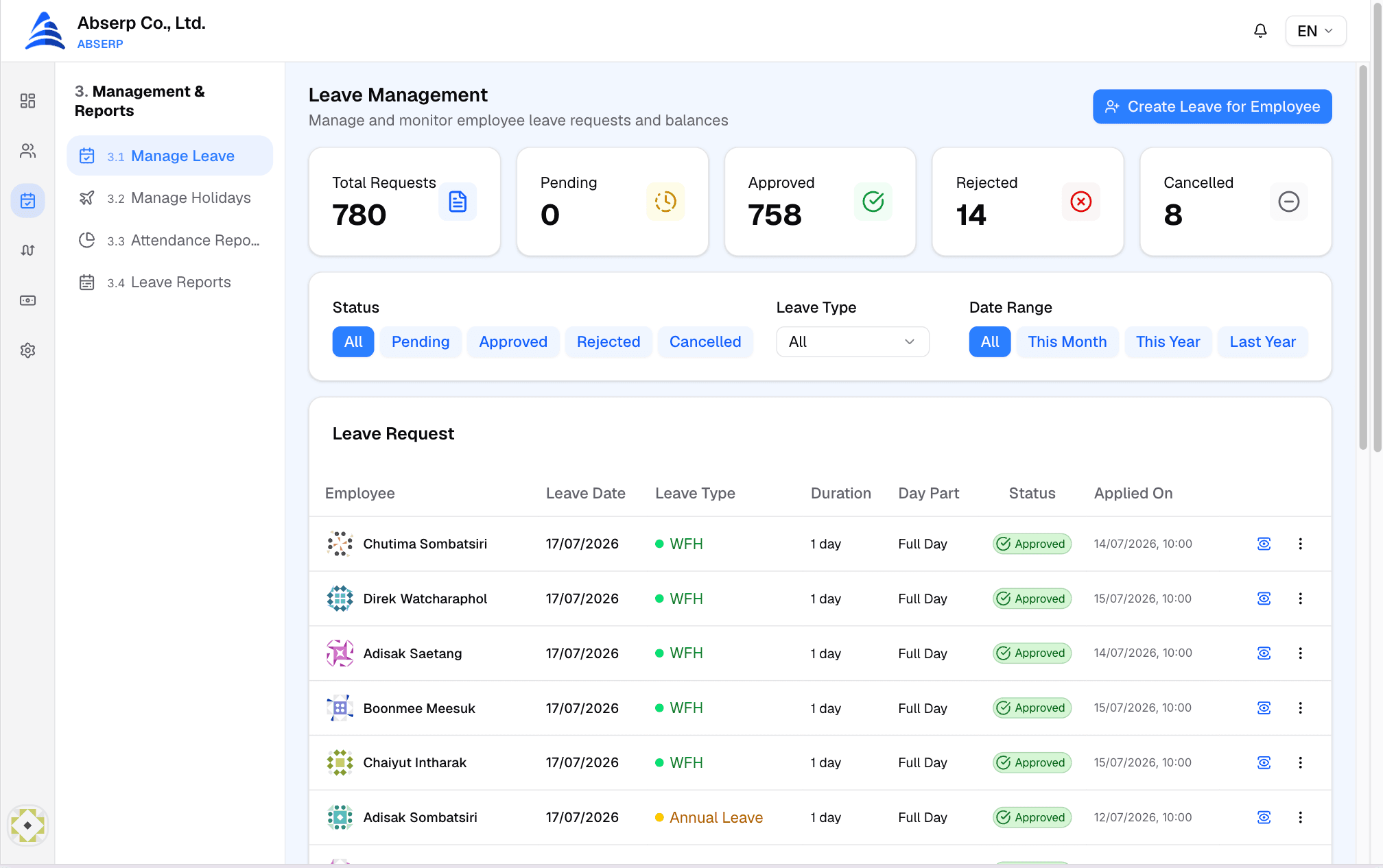Open more options for Adisak Saetang
Viewport: 1383px width, 868px height.
(x=1300, y=653)
